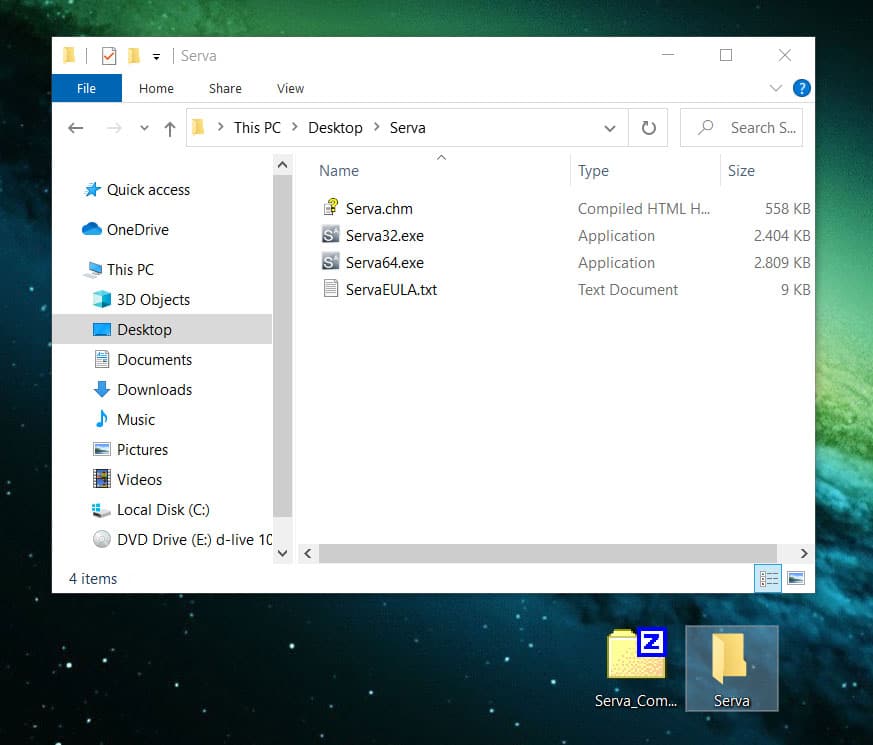This screenshot has height=745, width=873.
Task: Select the Serva64.exe application icon
Action: tap(330, 262)
